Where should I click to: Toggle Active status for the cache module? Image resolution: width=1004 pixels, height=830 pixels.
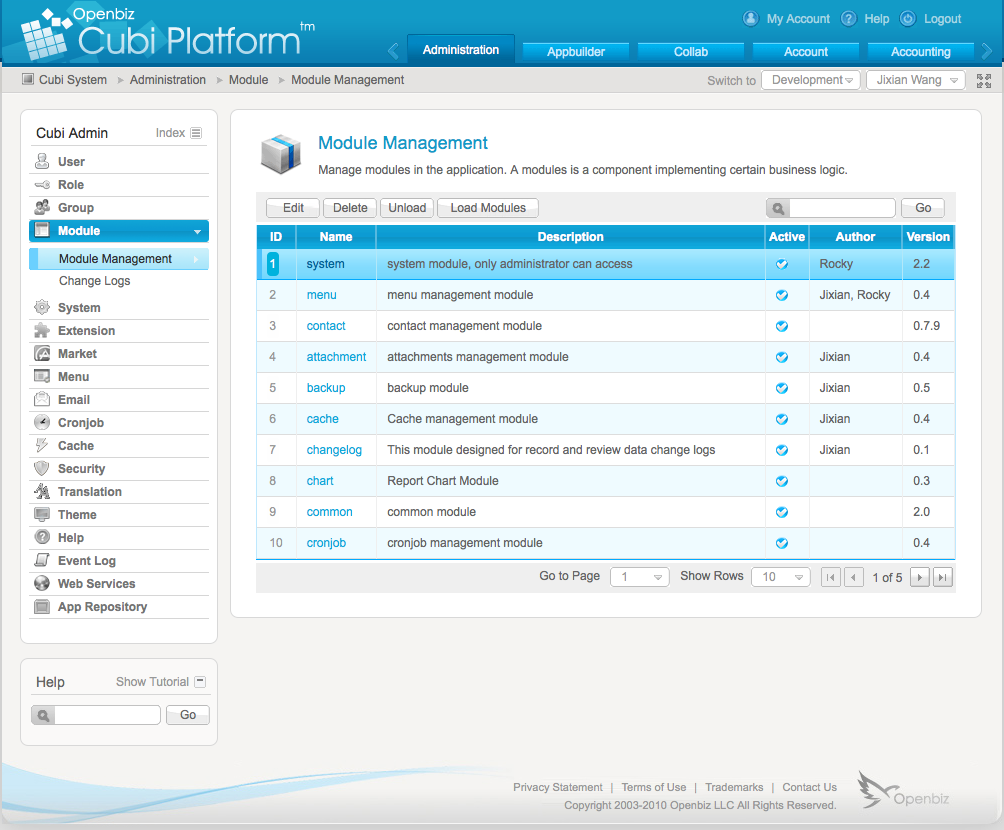(781, 418)
